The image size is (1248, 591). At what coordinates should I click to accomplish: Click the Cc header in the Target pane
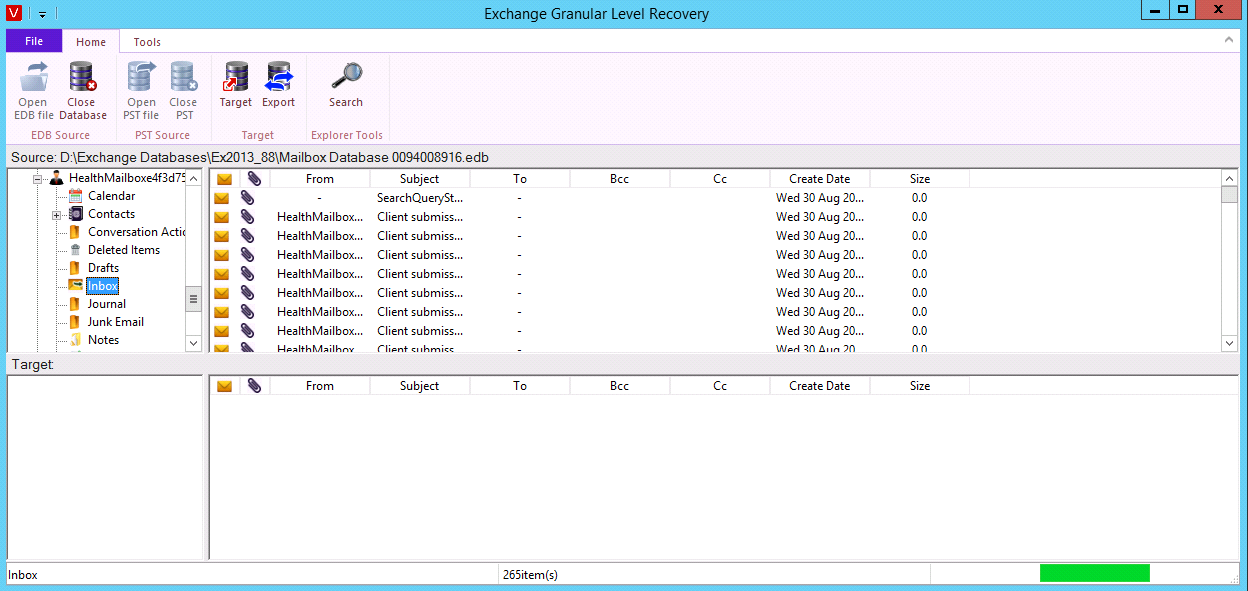pyautogui.click(x=720, y=386)
